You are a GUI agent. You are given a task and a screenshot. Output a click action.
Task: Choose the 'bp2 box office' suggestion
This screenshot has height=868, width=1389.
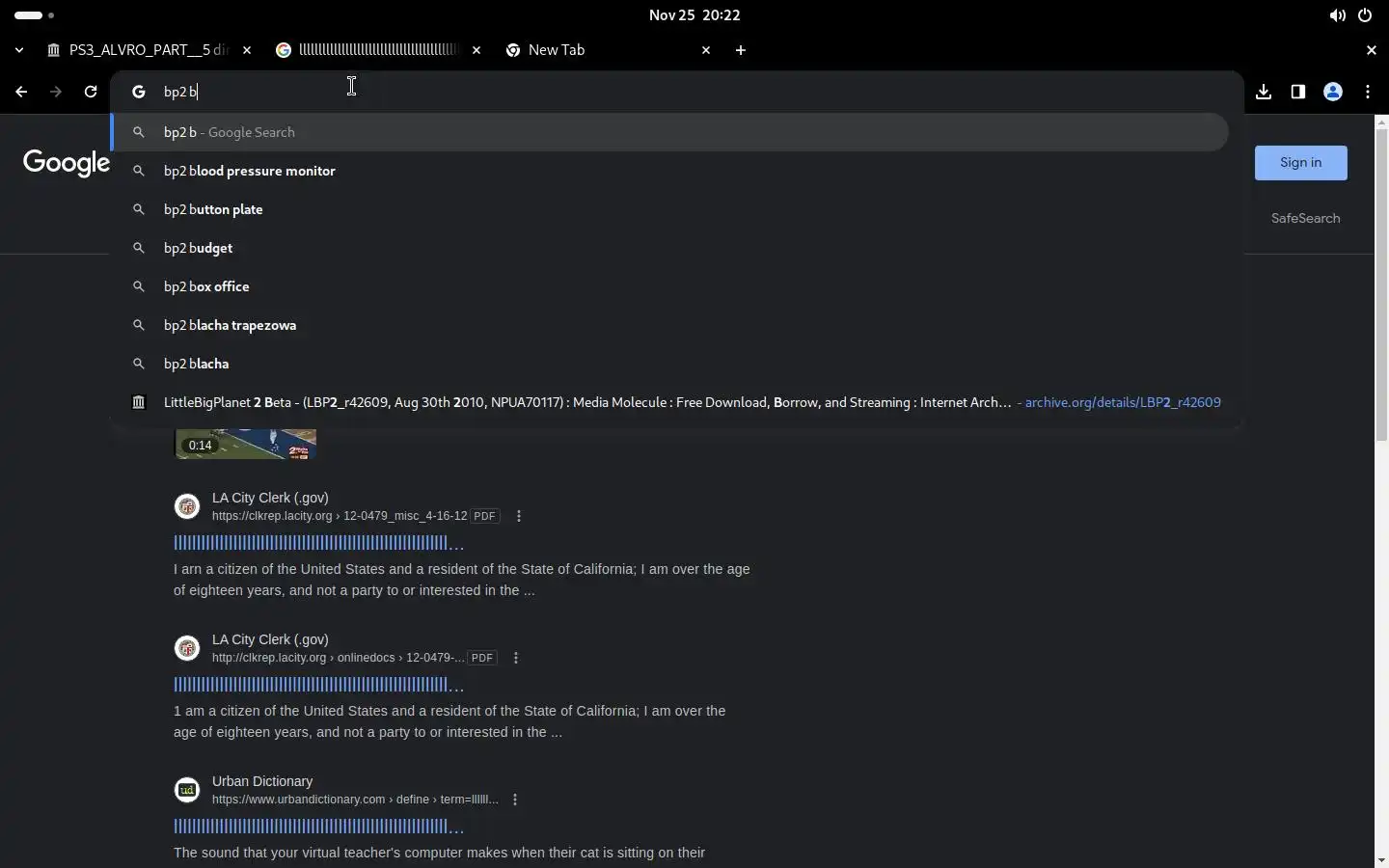669,286
